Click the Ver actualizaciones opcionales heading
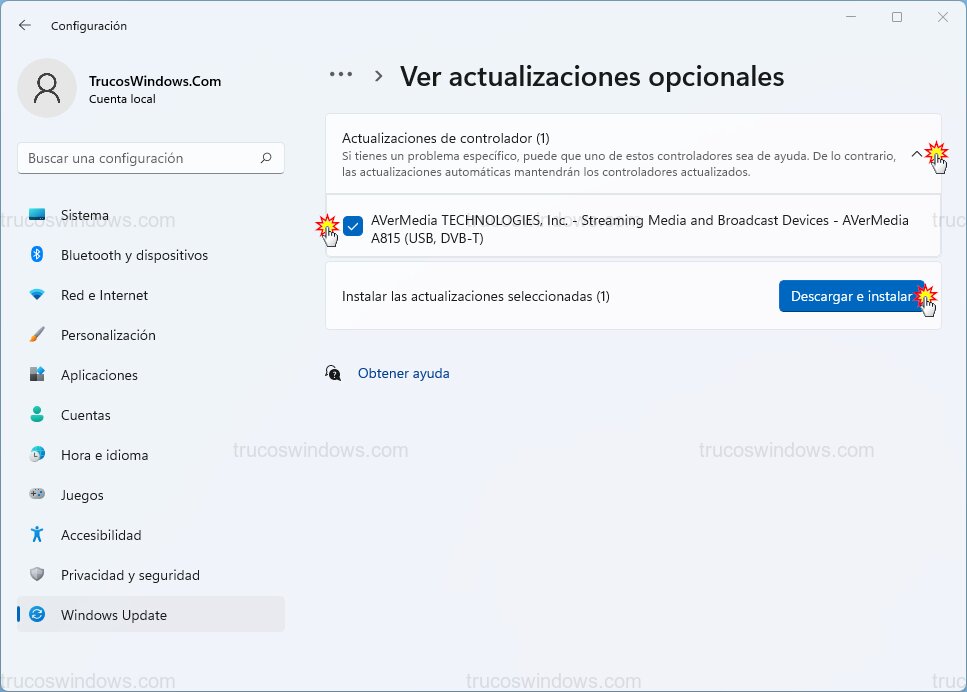The height and width of the screenshot is (692, 967). click(592, 76)
